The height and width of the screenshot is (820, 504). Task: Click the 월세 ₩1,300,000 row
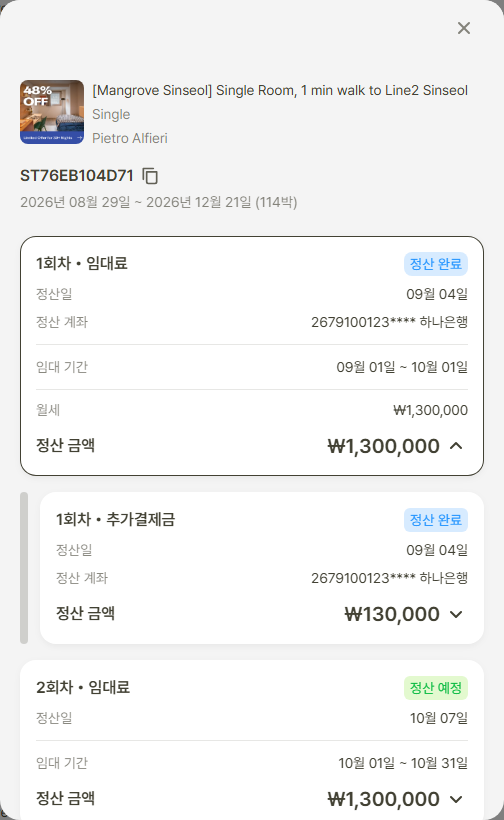click(251, 410)
